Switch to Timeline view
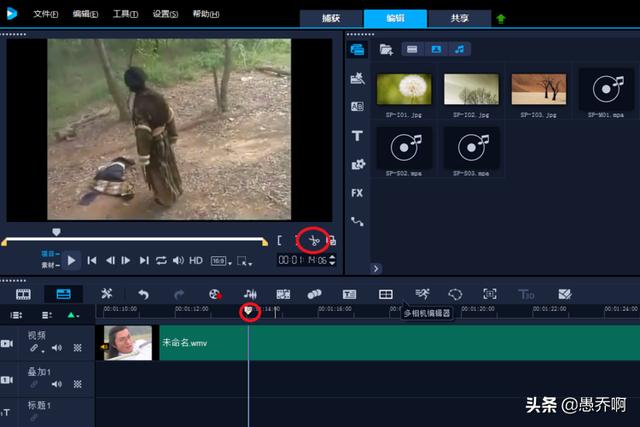The width and height of the screenshot is (640, 427). (63, 294)
